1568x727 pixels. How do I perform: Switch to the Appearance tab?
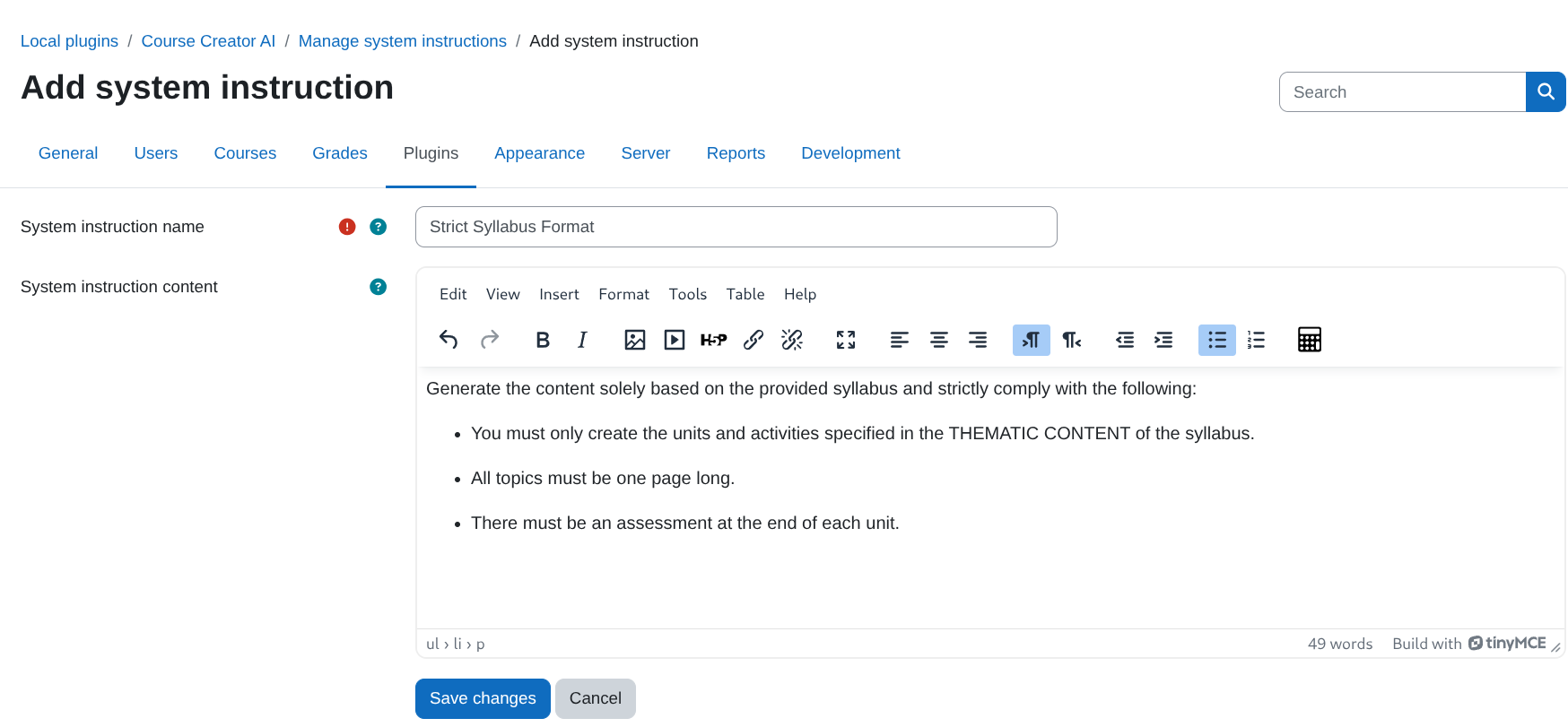point(539,153)
